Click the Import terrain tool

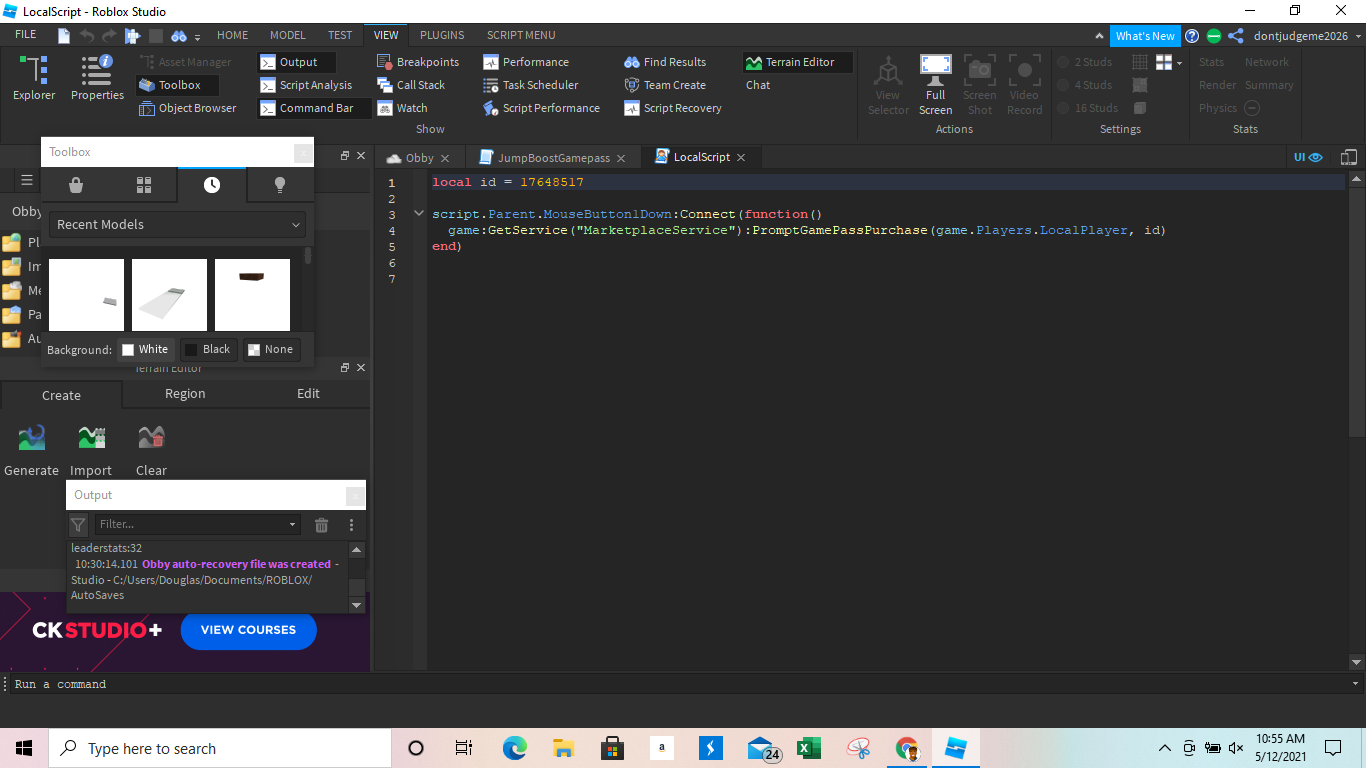91,449
